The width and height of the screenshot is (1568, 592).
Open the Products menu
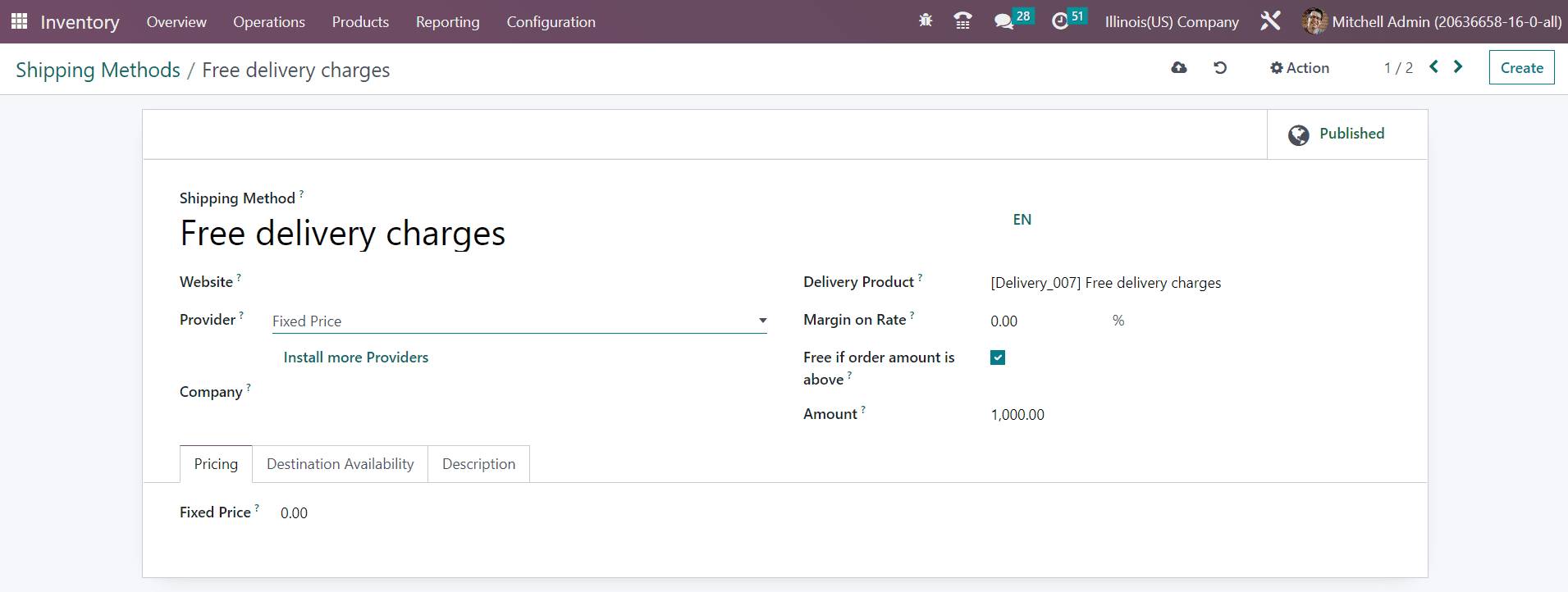click(360, 22)
